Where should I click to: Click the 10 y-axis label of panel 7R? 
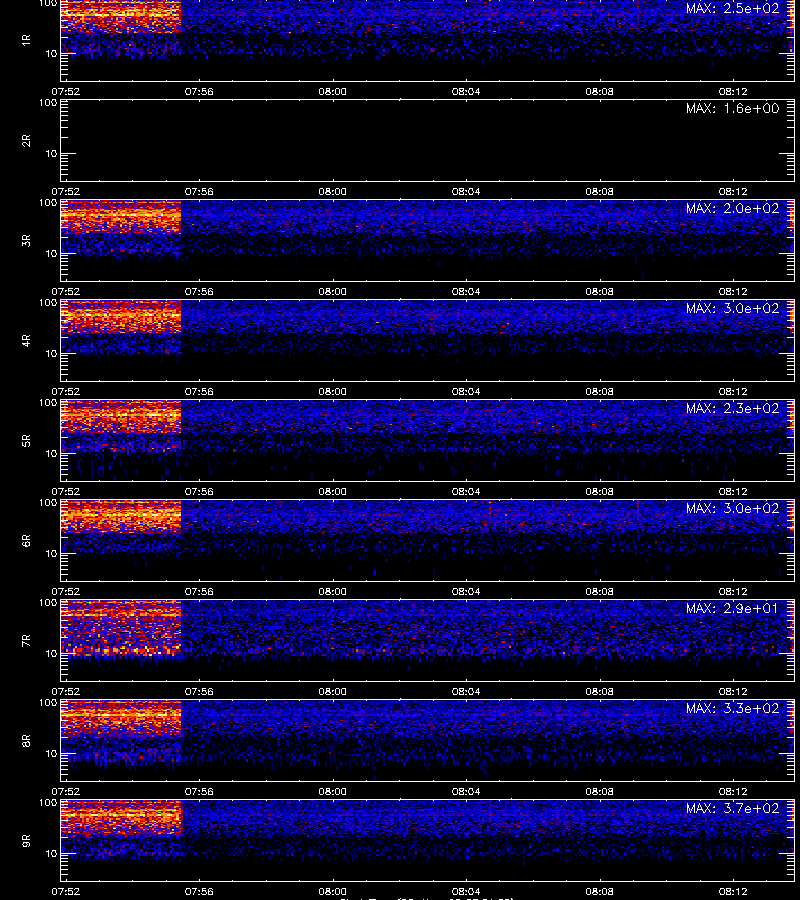[51, 653]
